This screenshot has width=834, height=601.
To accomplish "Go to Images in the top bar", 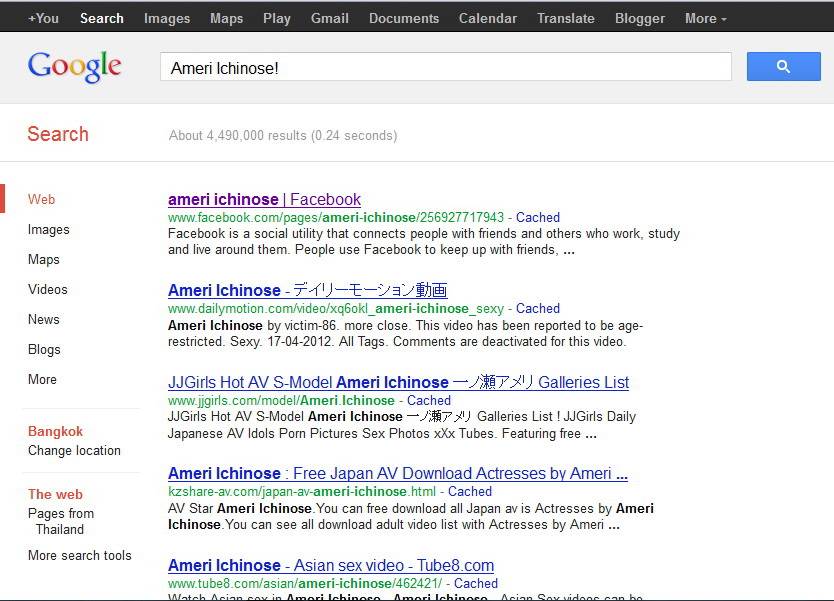I will (x=167, y=19).
